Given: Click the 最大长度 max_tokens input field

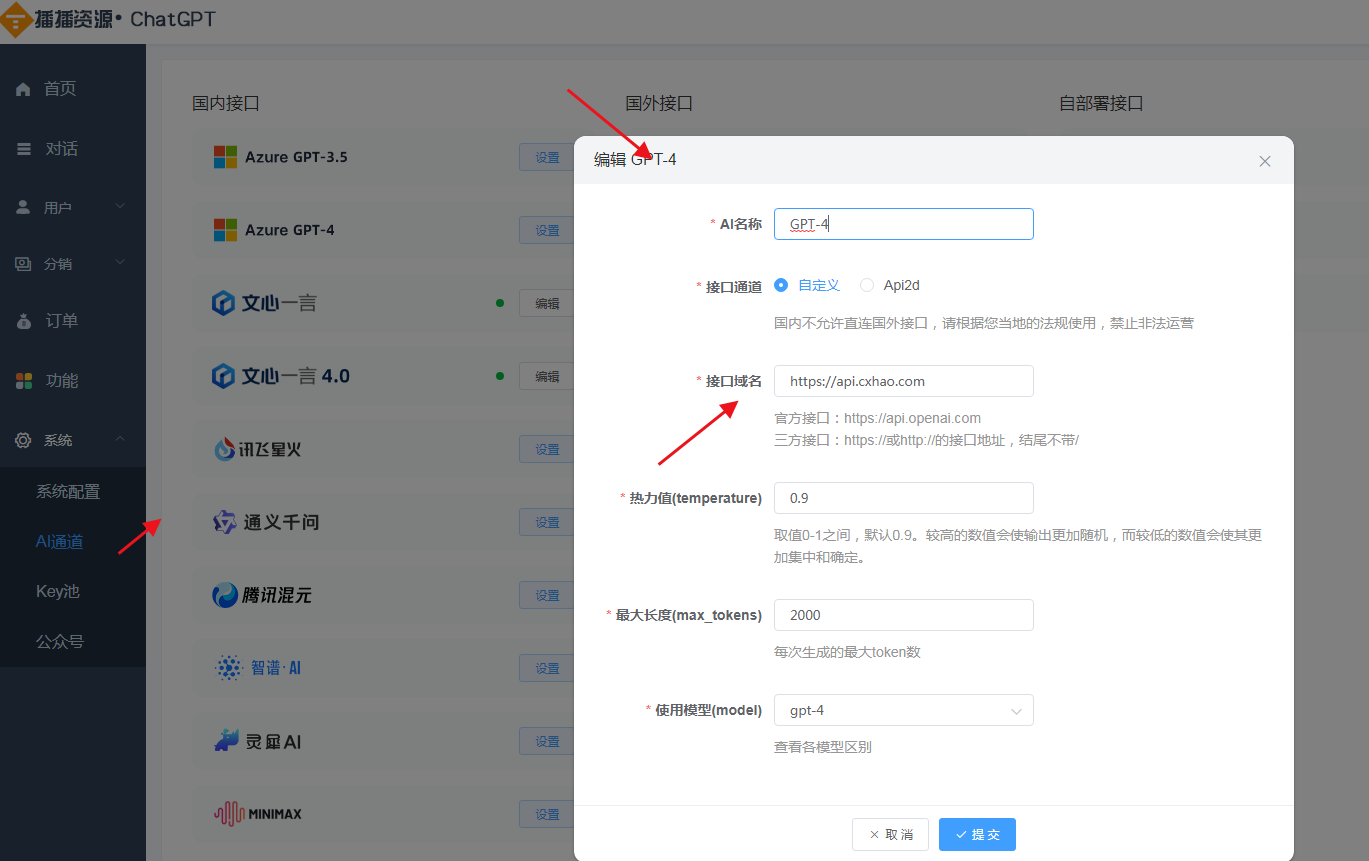Looking at the screenshot, I should [904, 615].
